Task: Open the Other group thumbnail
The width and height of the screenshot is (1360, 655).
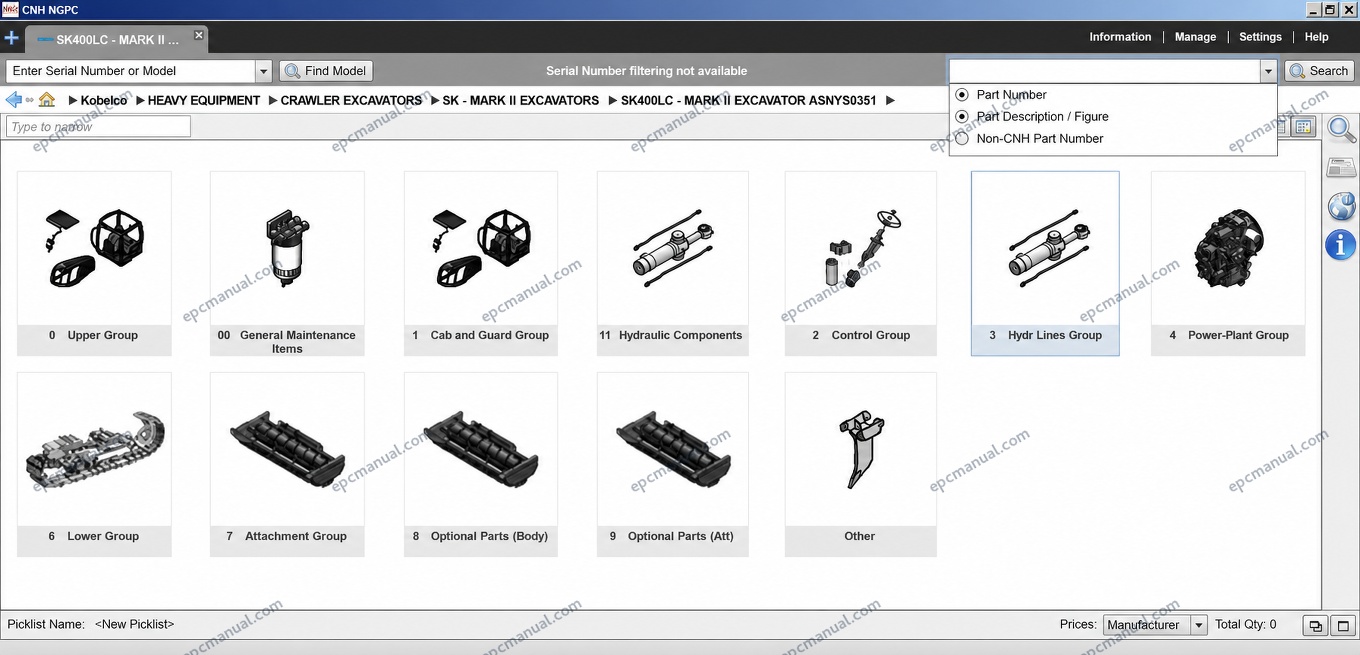Action: pyautogui.click(x=861, y=464)
